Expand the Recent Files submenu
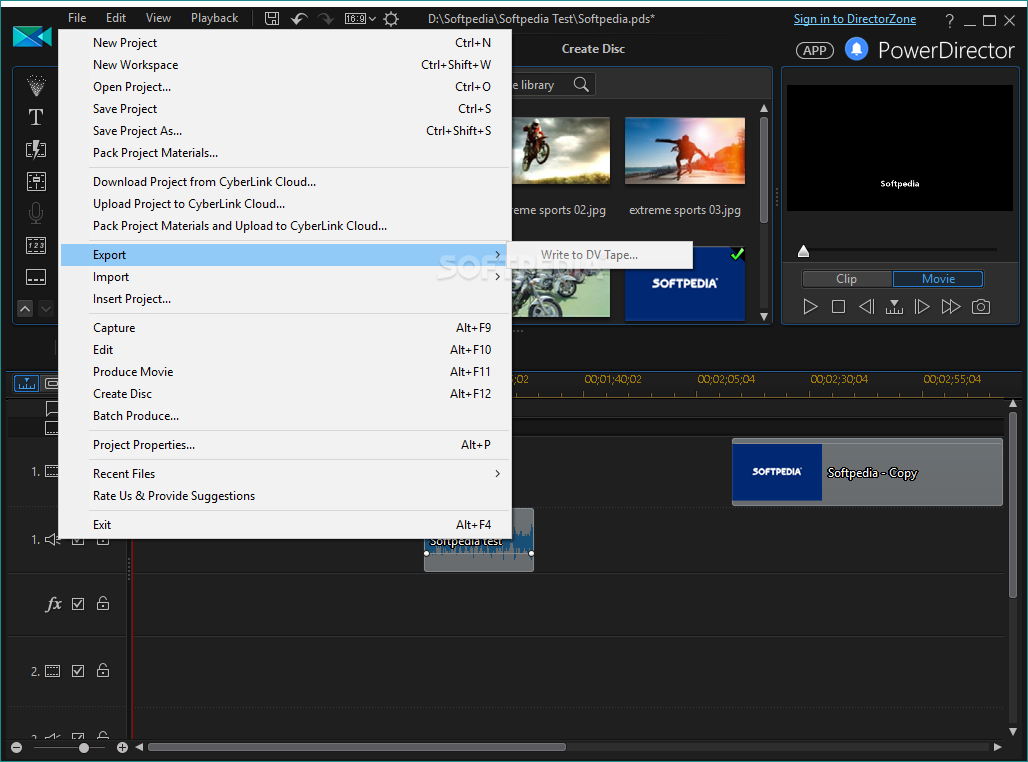This screenshot has width=1028, height=762. (286, 473)
